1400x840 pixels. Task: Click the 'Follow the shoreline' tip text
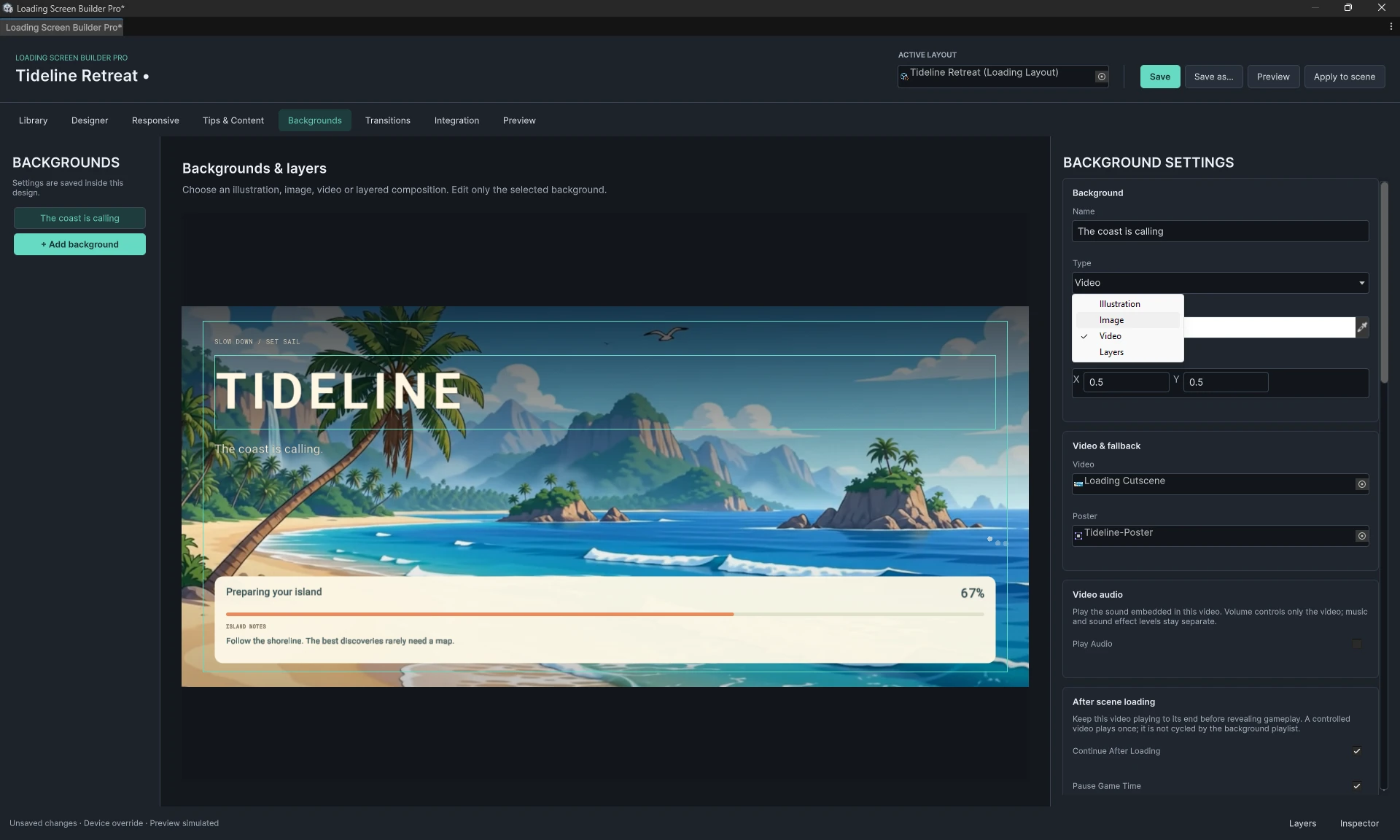pos(340,641)
